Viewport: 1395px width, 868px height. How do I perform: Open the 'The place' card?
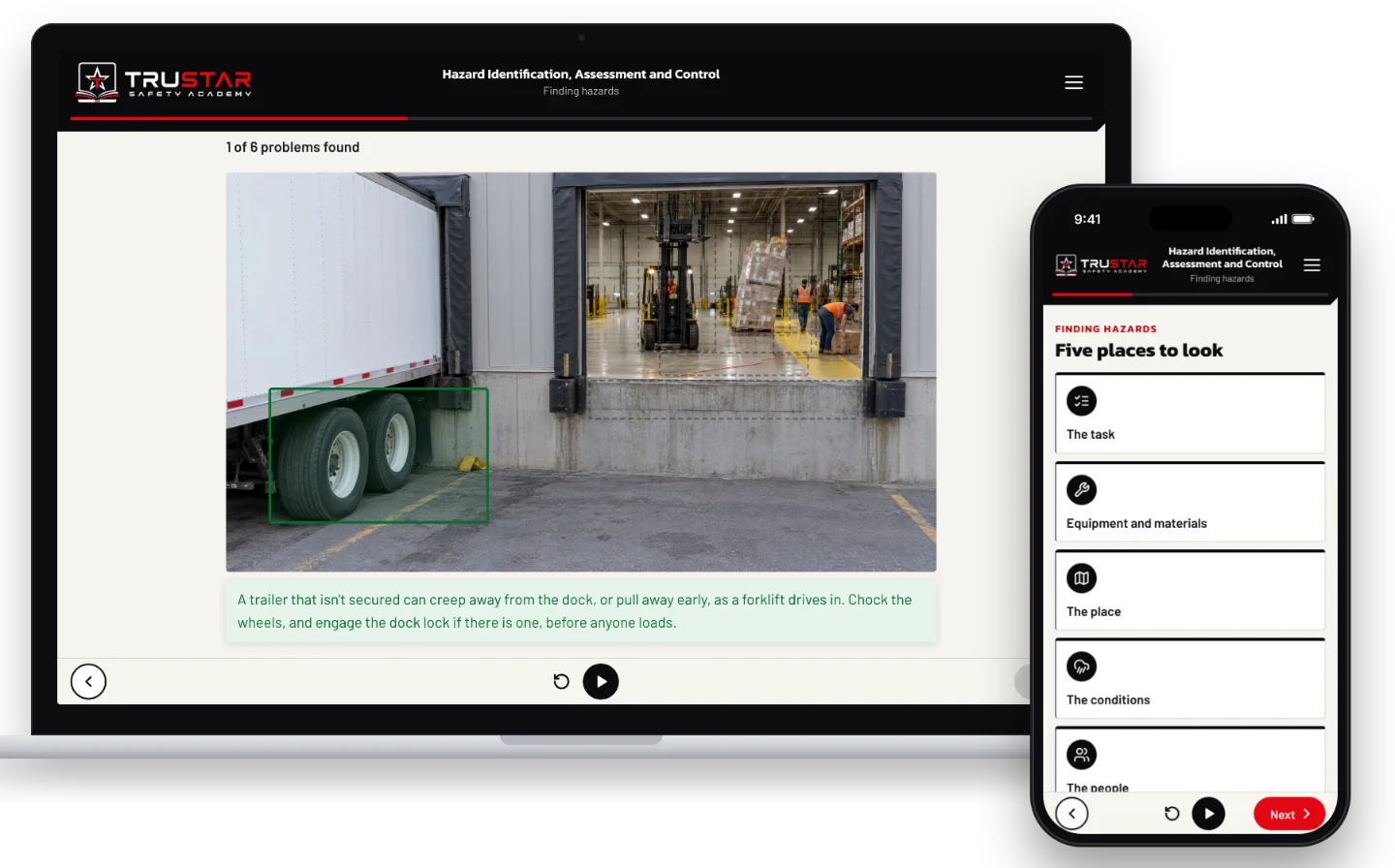tap(1190, 590)
